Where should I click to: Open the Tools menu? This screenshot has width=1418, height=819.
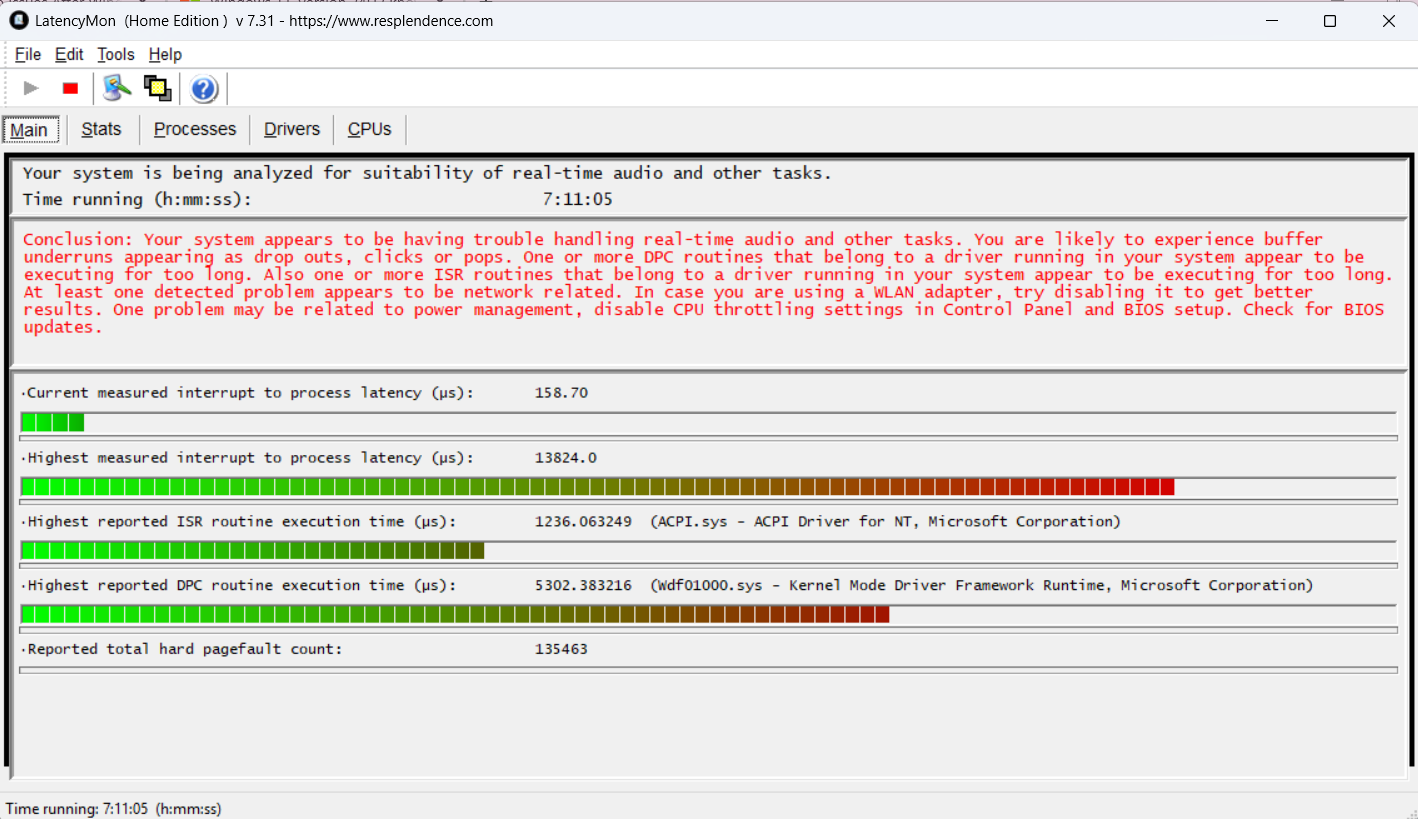(115, 54)
